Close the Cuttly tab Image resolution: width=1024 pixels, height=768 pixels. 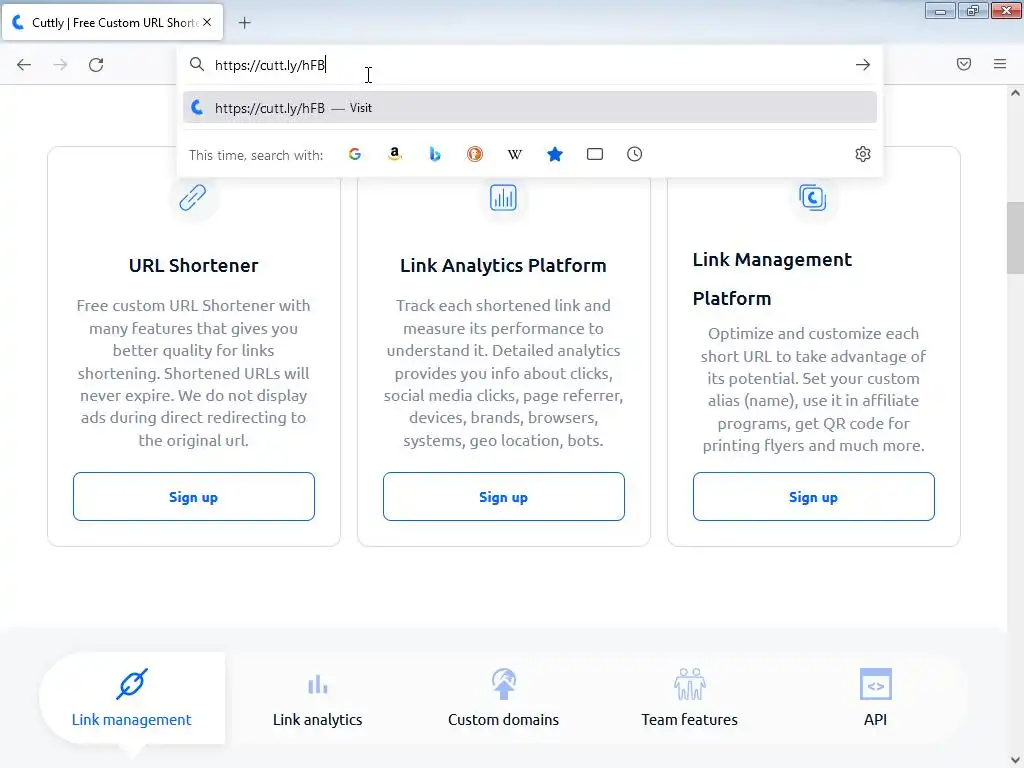pos(207,22)
